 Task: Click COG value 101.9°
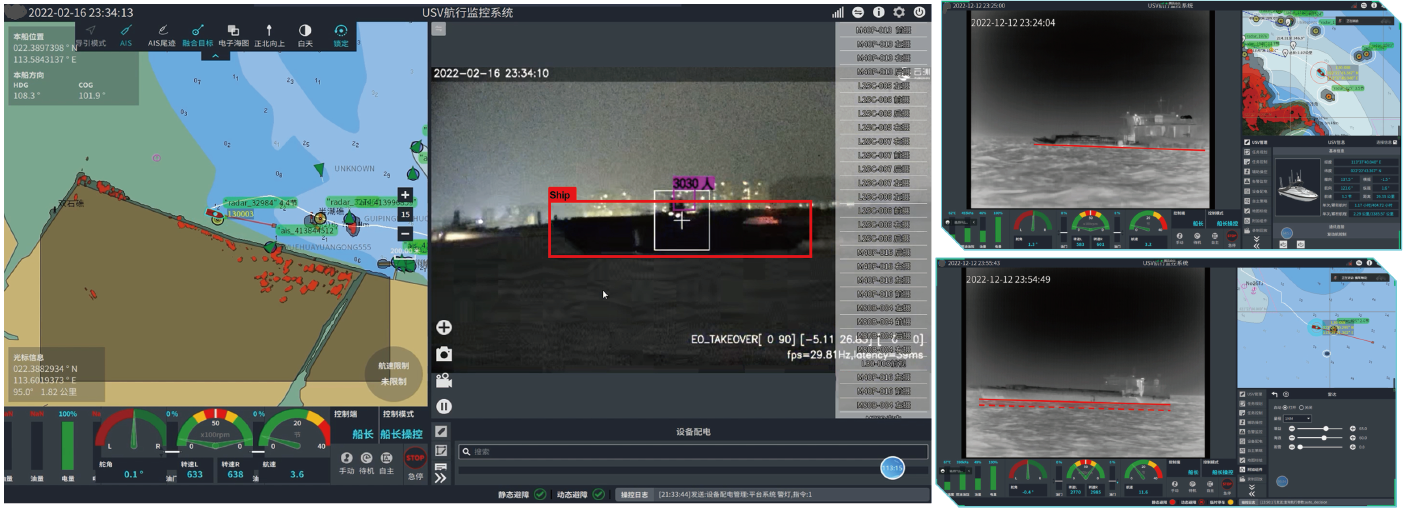(x=92, y=96)
